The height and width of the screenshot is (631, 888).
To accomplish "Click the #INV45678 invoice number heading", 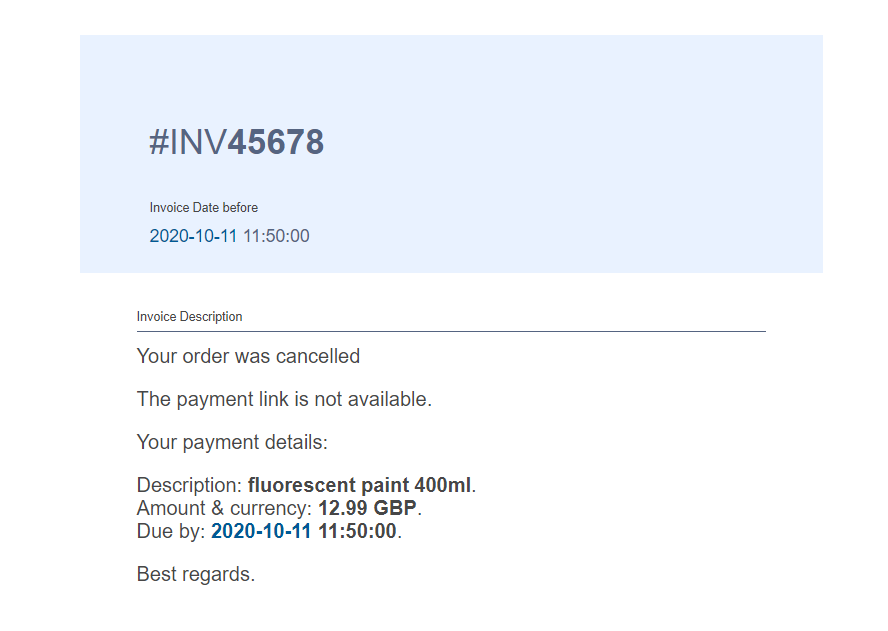I will pyautogui.click(x=236, y=142).
